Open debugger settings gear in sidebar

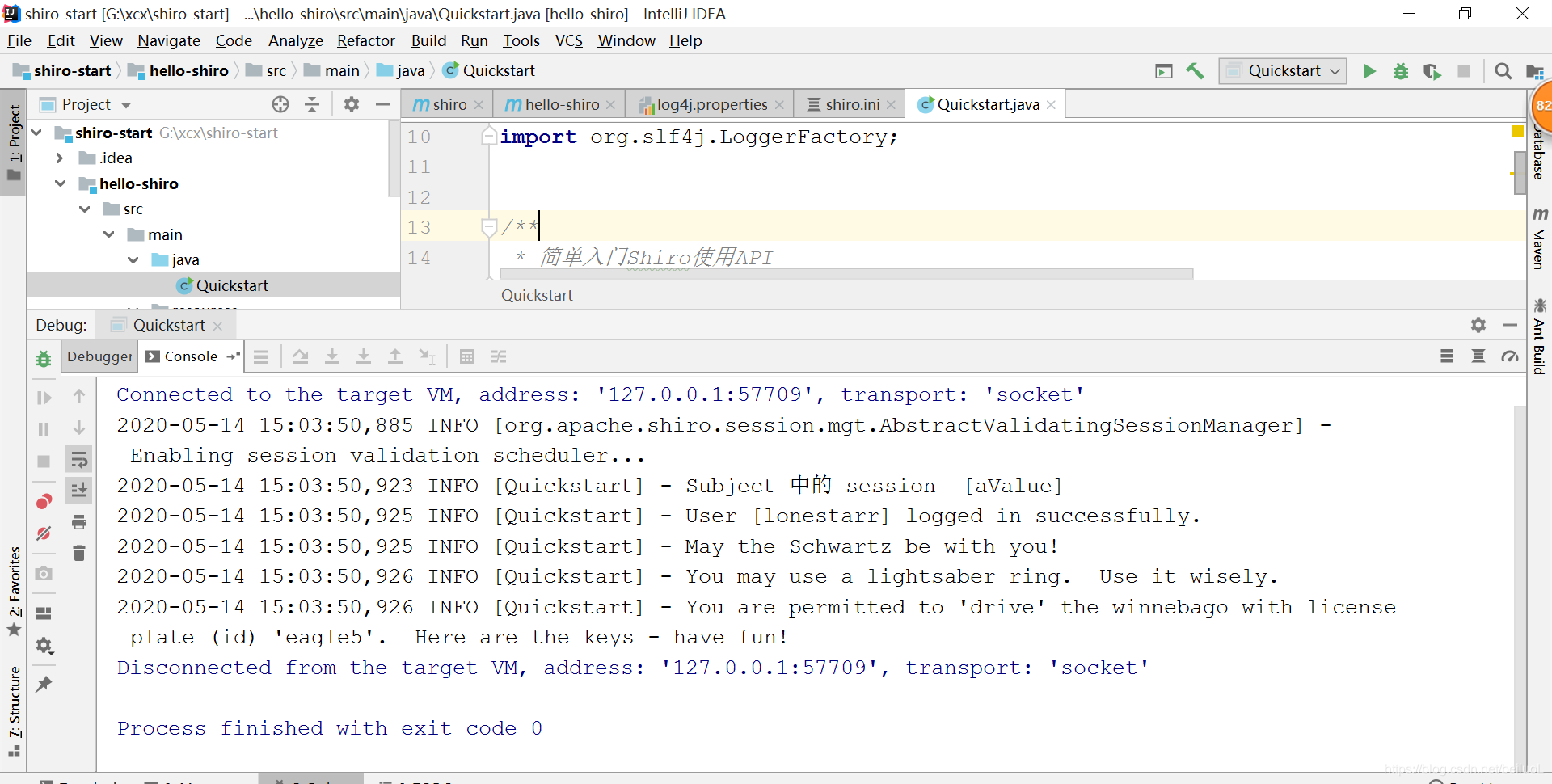point(44,646)
